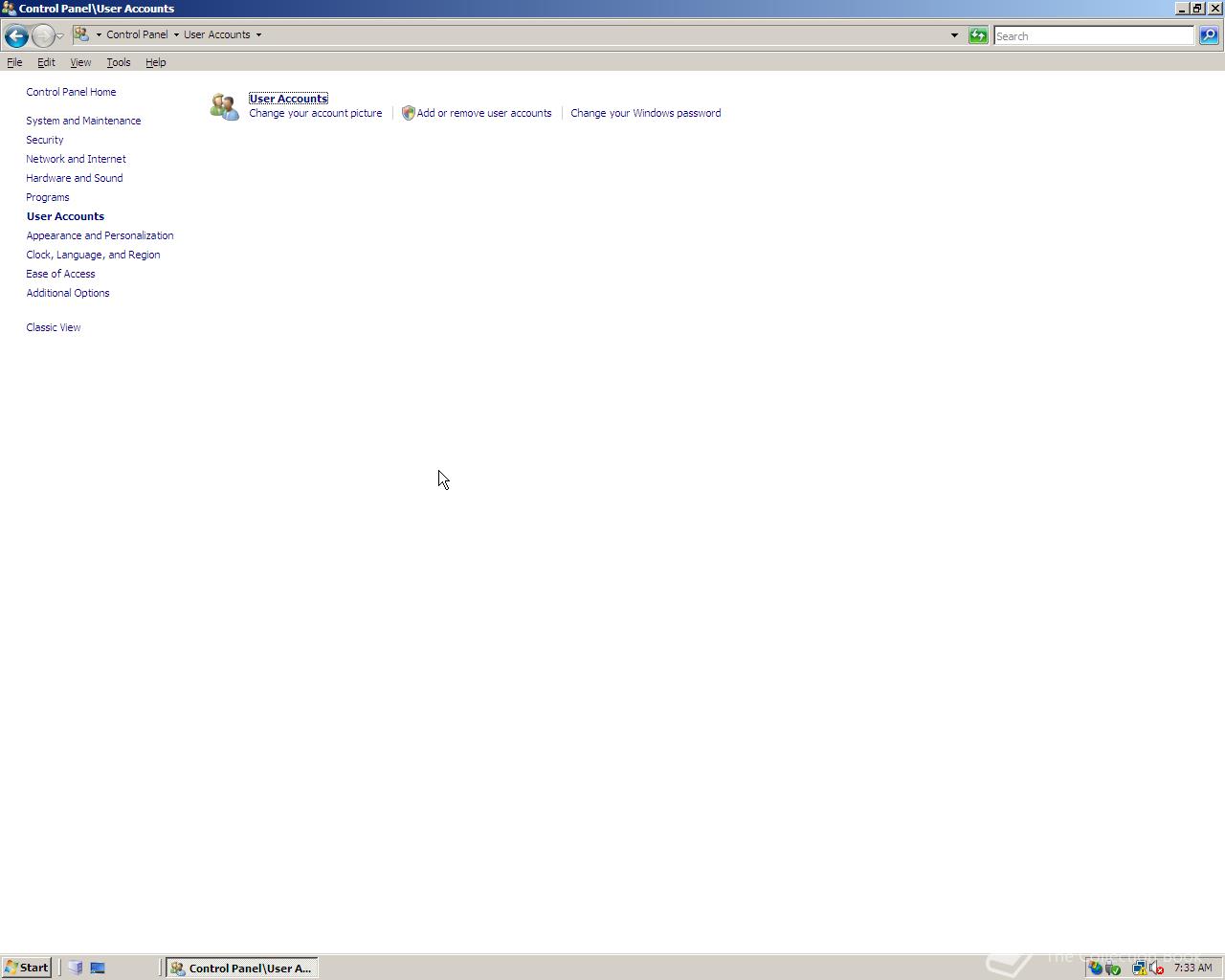Viewport: 1225px width, 980px height.
Task: Click the network warning tray icon
Action: 1140,968
